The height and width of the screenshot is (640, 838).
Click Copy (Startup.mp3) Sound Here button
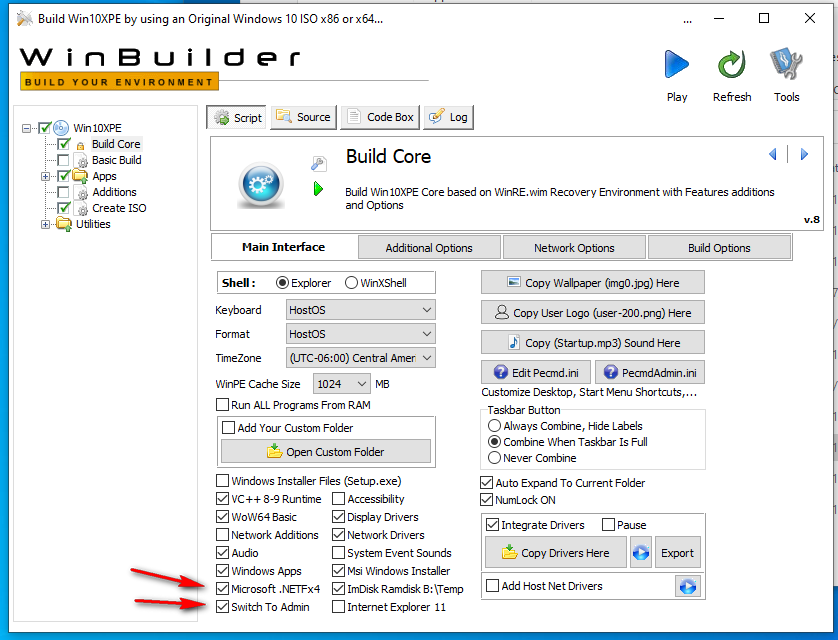pos(593,342)
